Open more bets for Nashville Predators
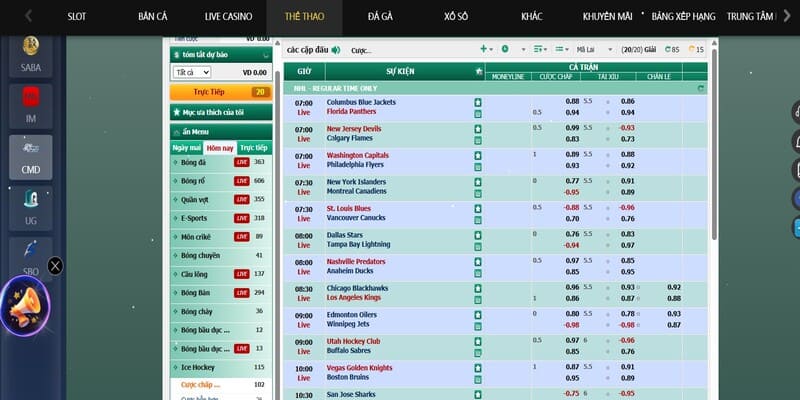The height and width of the screenshot is (400, 800). 478,262
